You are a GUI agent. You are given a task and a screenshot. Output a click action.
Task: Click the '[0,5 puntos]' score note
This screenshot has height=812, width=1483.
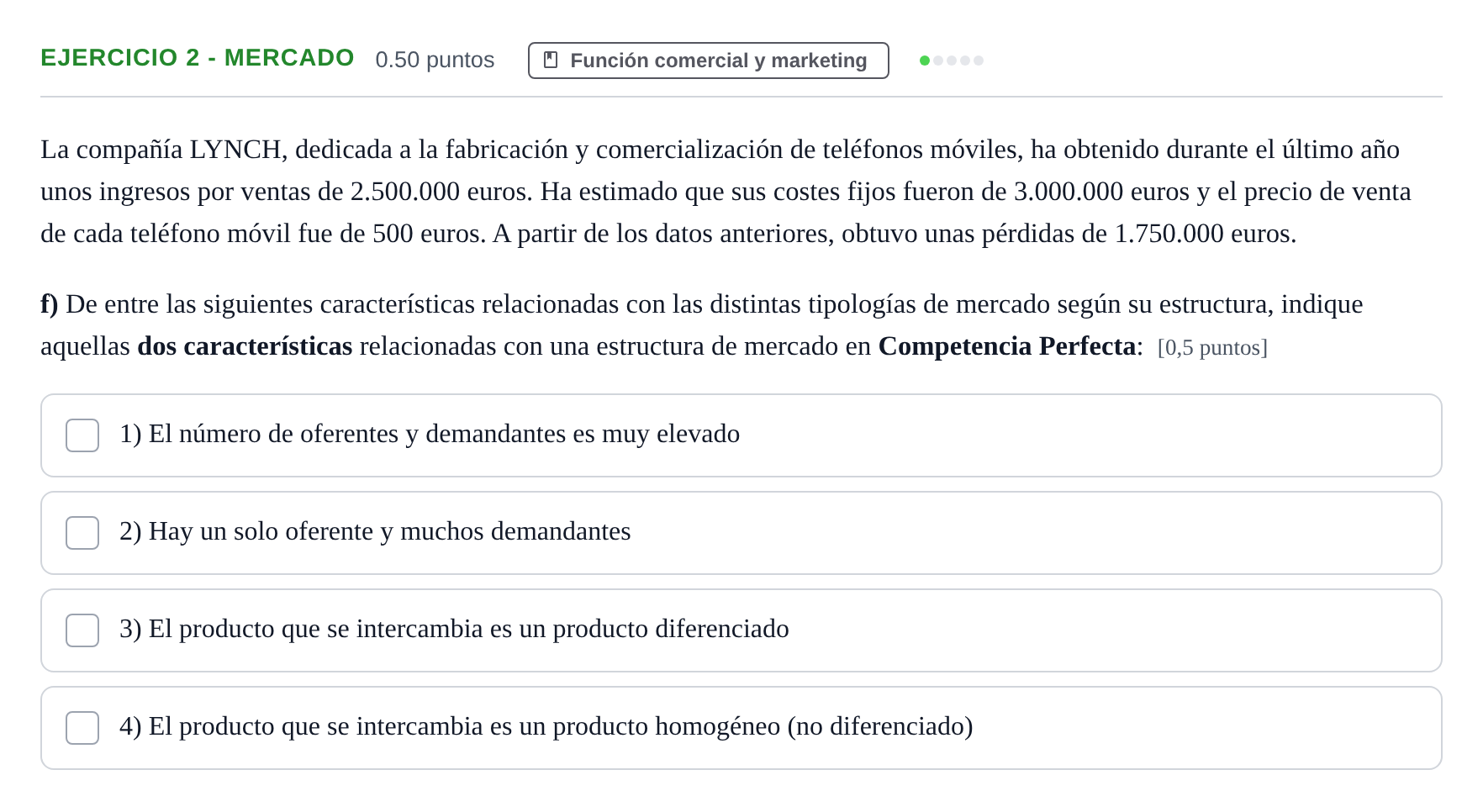[1212, 347]
